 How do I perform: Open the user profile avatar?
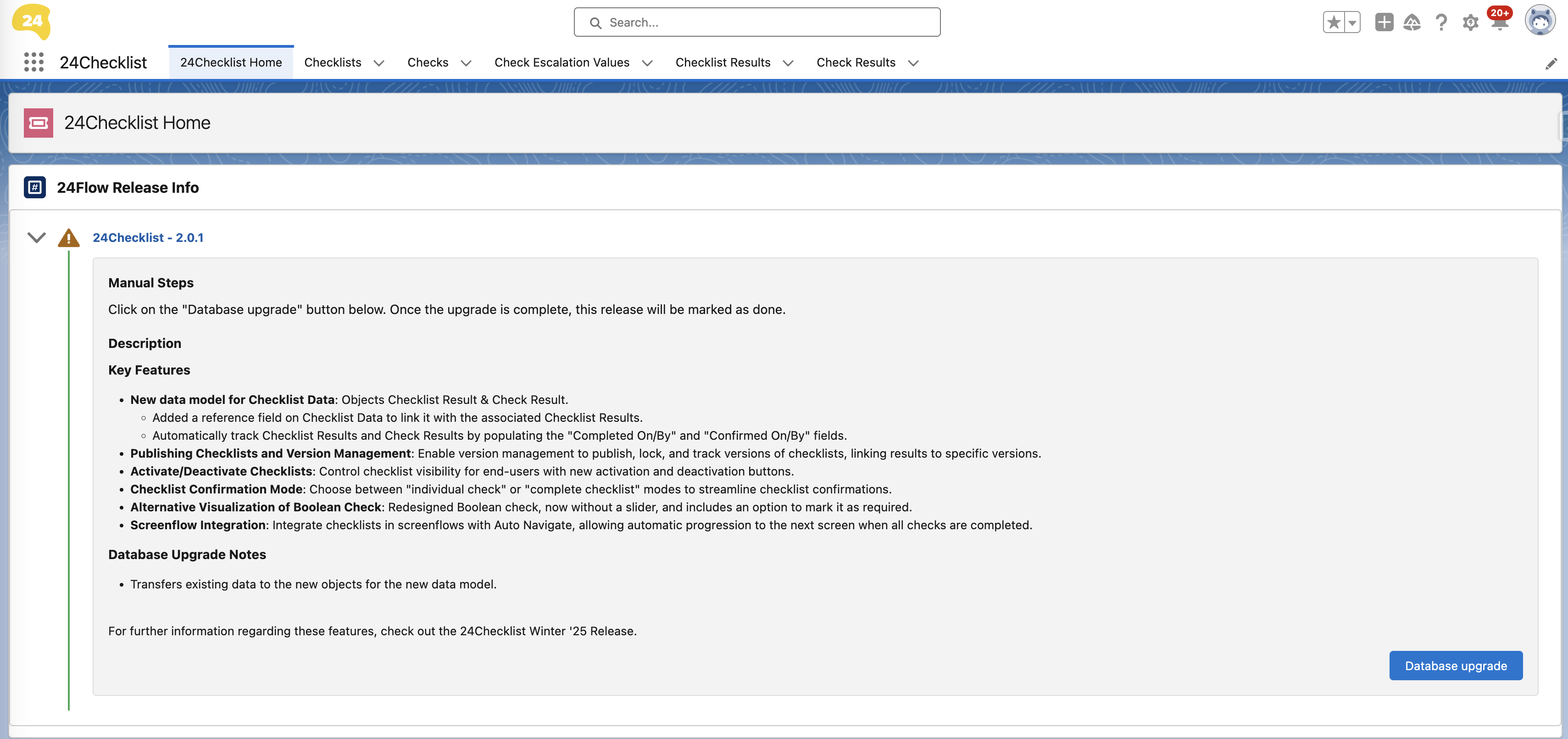coord(1540,21)
